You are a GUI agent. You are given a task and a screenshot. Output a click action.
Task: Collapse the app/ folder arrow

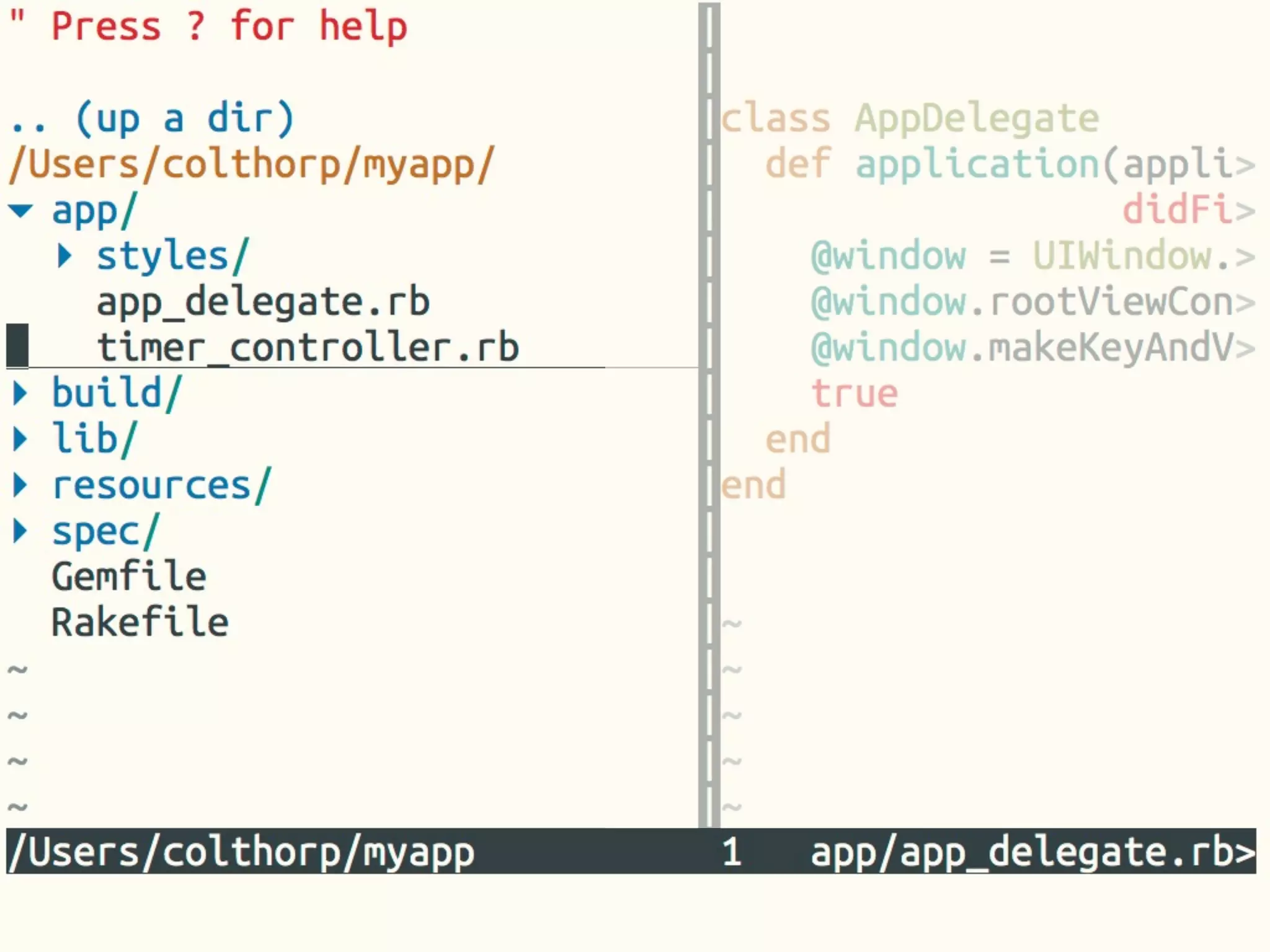point(20,211)
